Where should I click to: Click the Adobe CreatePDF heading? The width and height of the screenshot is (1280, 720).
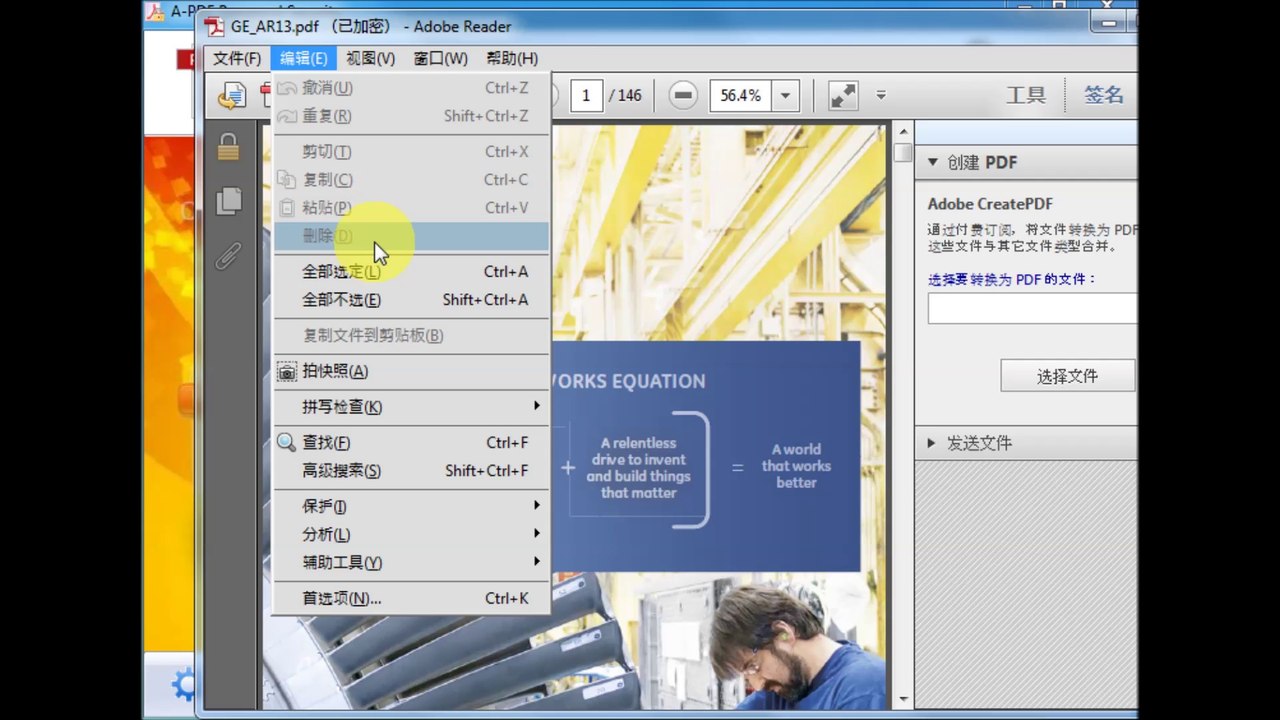click(990, 204)
